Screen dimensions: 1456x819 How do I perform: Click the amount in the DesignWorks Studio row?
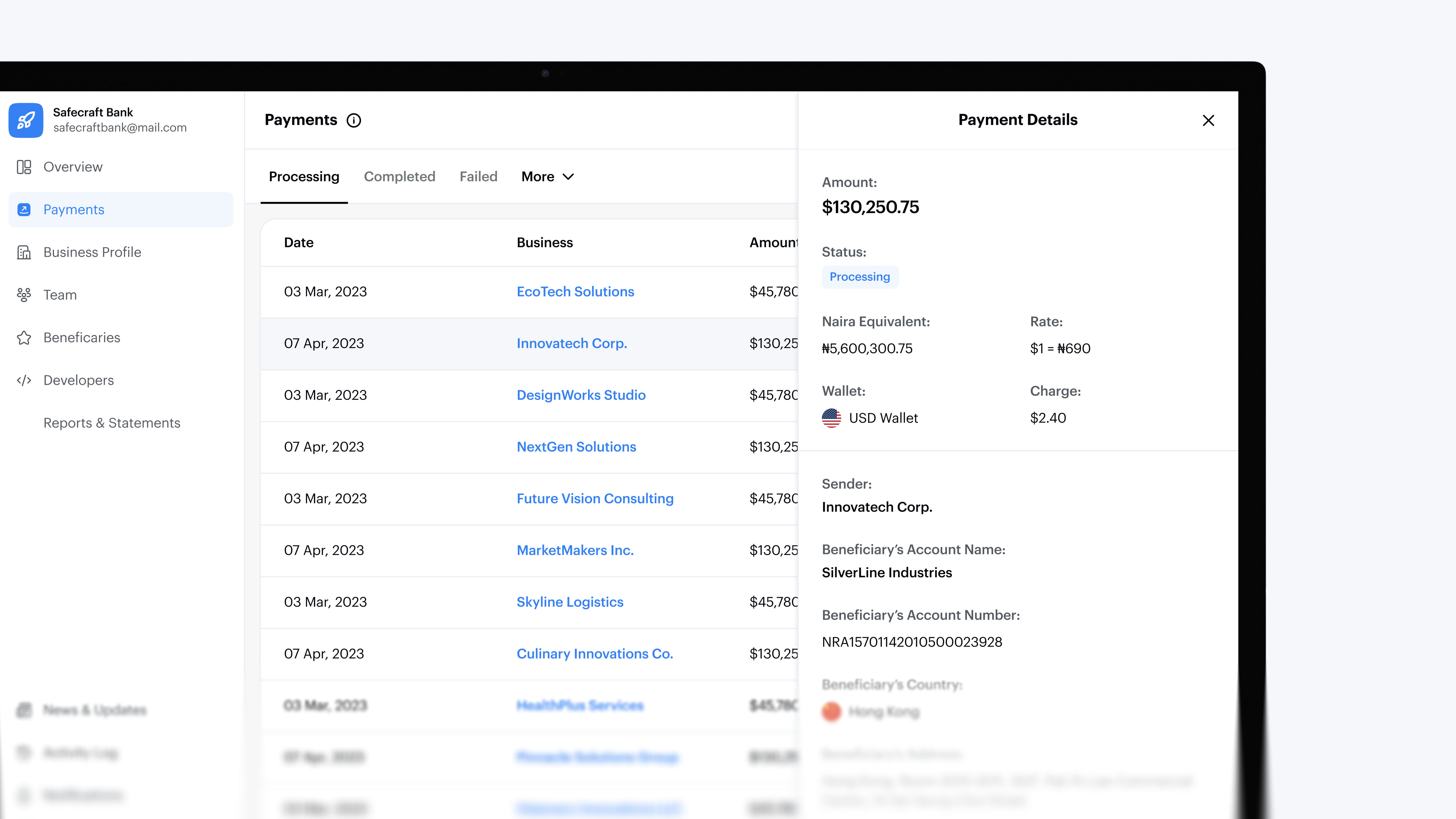click(x=774, y=395)
